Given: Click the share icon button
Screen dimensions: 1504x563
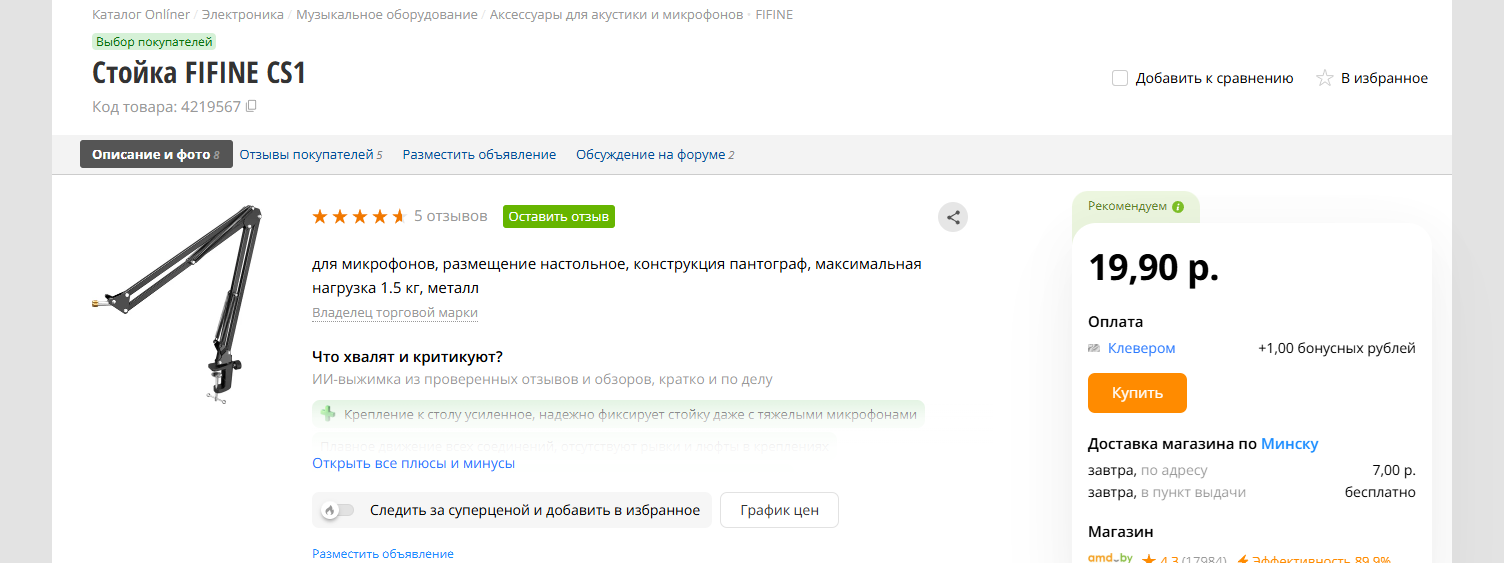Looking at the screenshot, I should click(x=953, y=217).
